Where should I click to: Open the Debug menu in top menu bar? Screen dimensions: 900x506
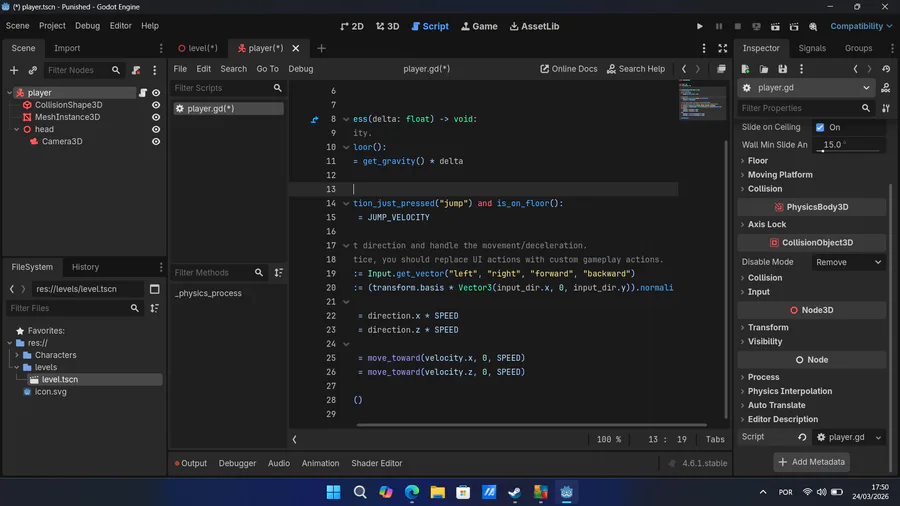pyautogui.click(x=87, y=26)
